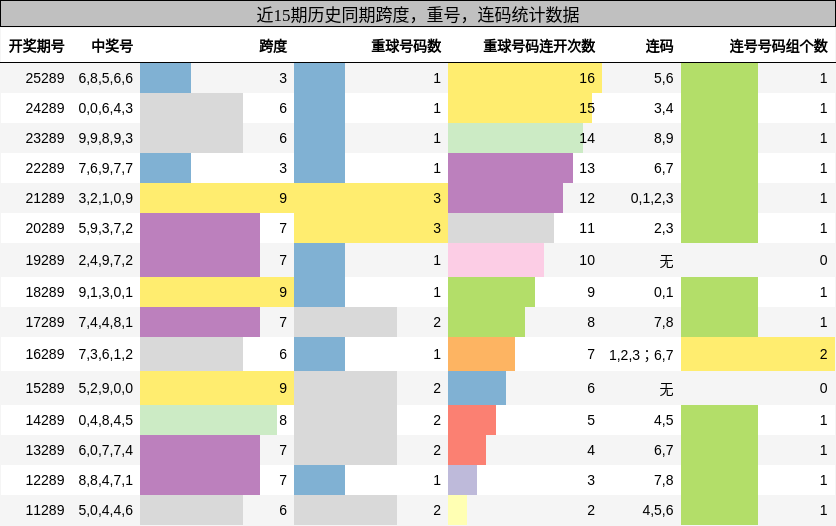Select period number 17289
Viewport: 836px width, 526px height.
45,322
